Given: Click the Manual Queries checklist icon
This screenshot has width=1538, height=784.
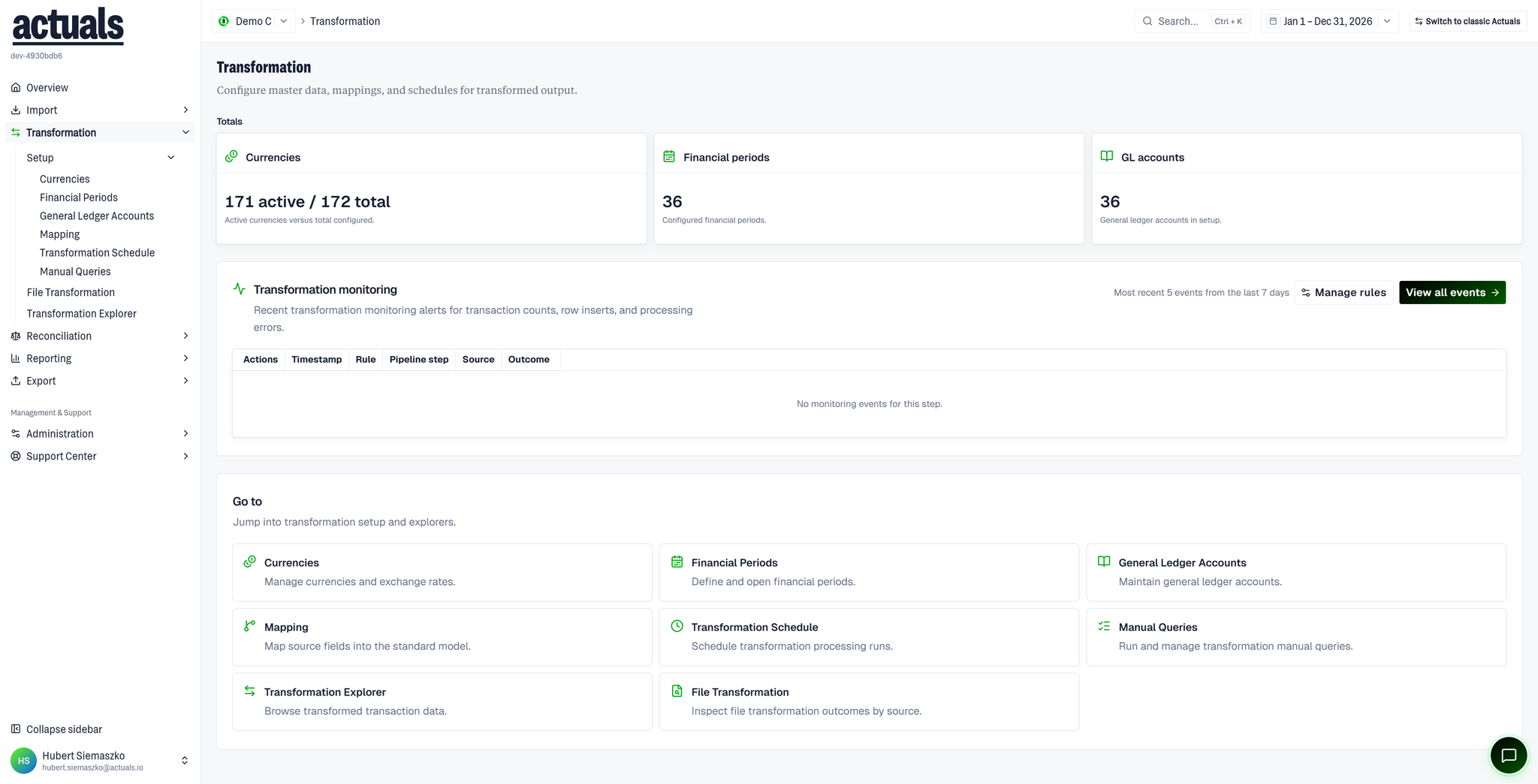Looking at the screenshot, I should 1104,626.
